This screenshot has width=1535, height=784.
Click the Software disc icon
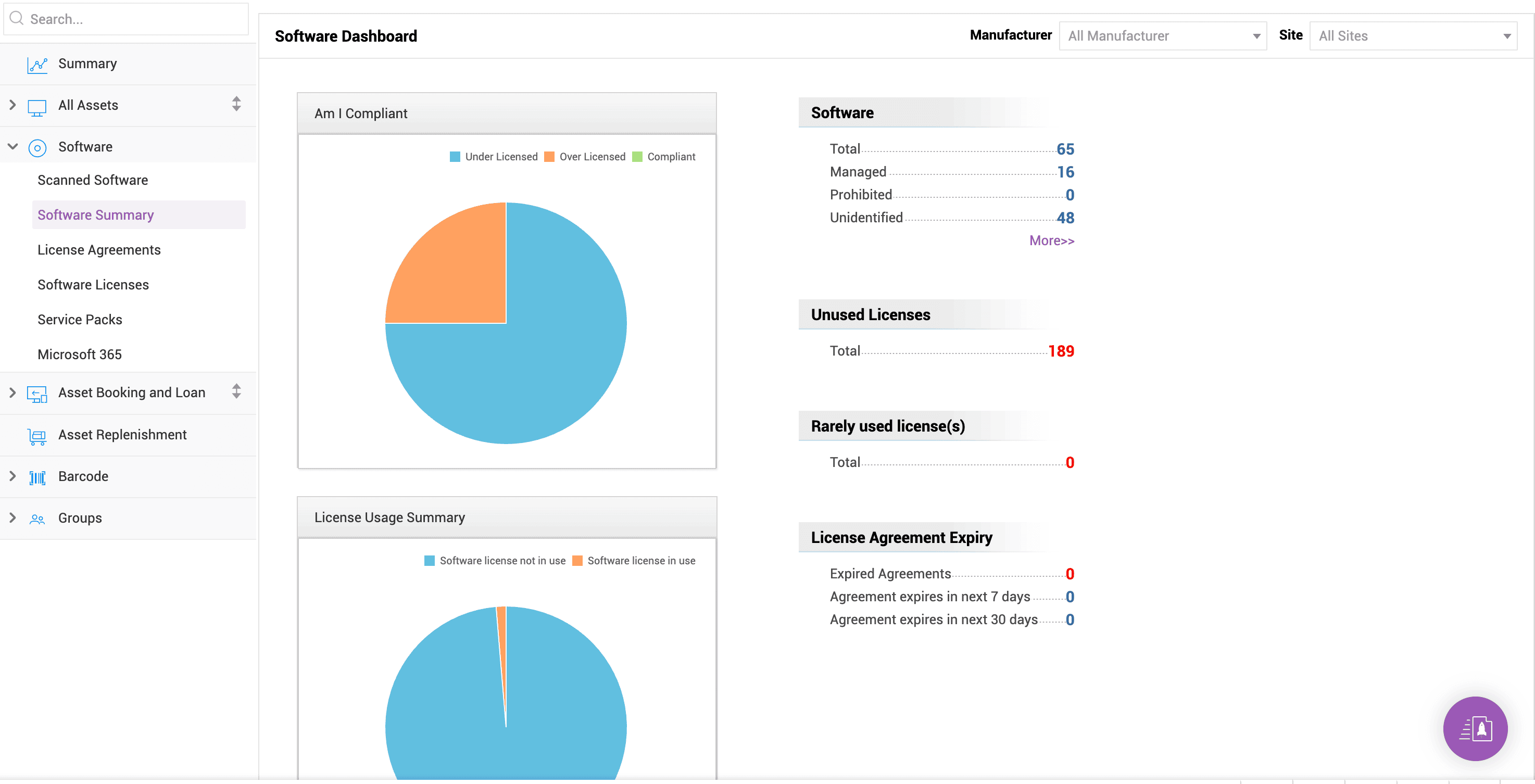[37, 148]
